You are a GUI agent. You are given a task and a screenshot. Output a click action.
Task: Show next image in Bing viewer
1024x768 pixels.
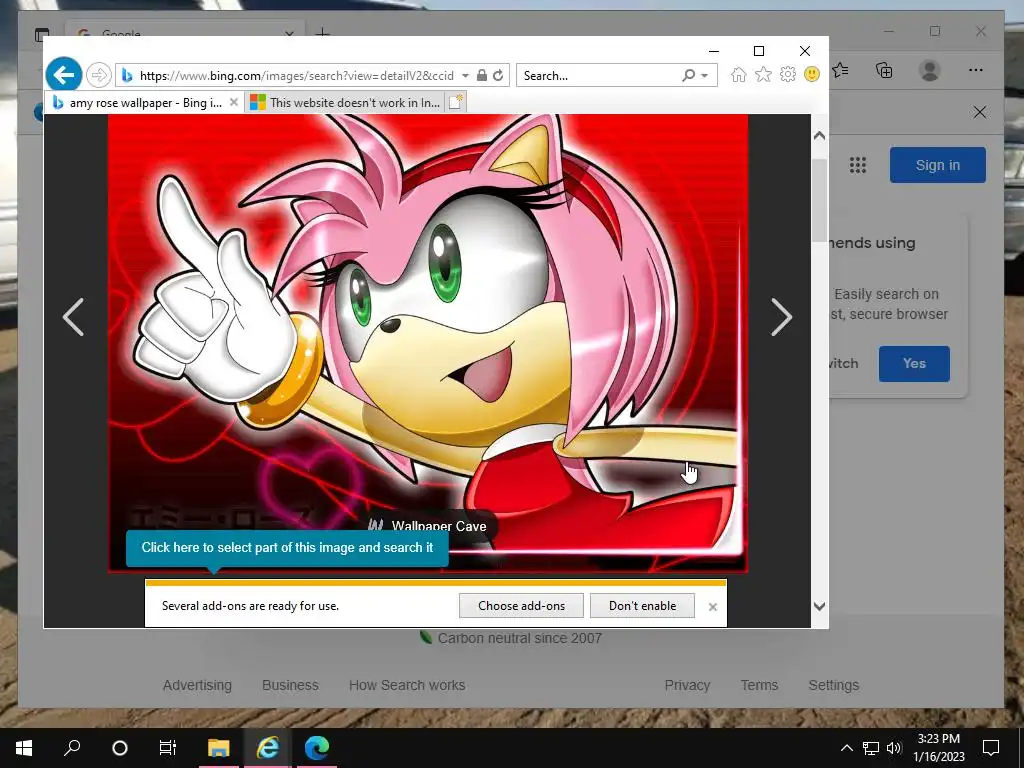781,317
